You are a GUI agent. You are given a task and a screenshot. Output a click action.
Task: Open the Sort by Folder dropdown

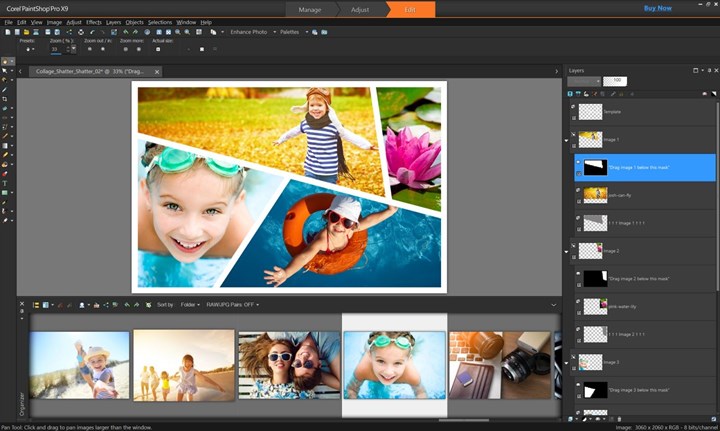189,304
